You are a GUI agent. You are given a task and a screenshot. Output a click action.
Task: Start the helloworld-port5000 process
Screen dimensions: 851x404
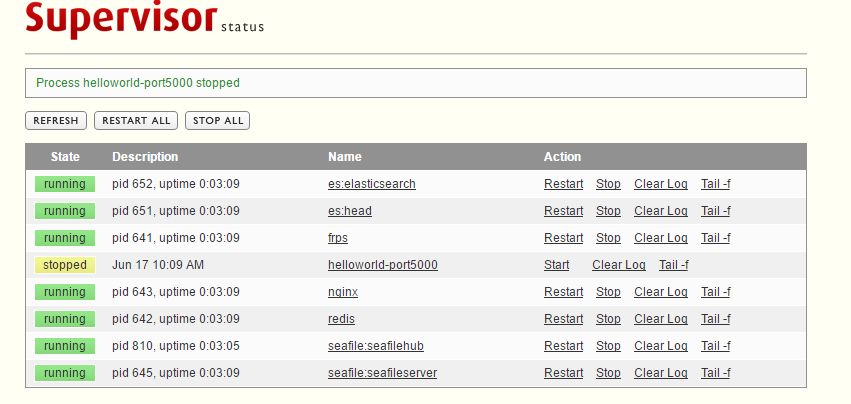556,265
